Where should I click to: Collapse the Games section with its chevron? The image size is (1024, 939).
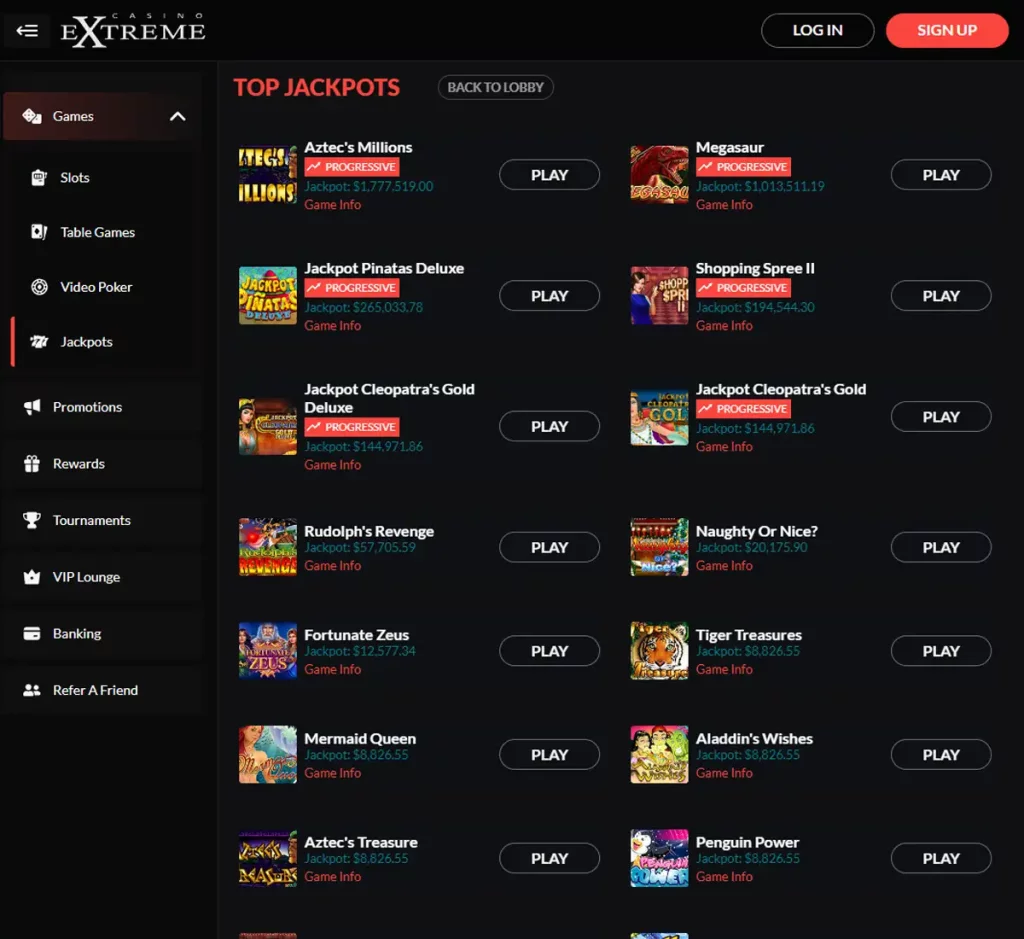(x=178, y=116)
